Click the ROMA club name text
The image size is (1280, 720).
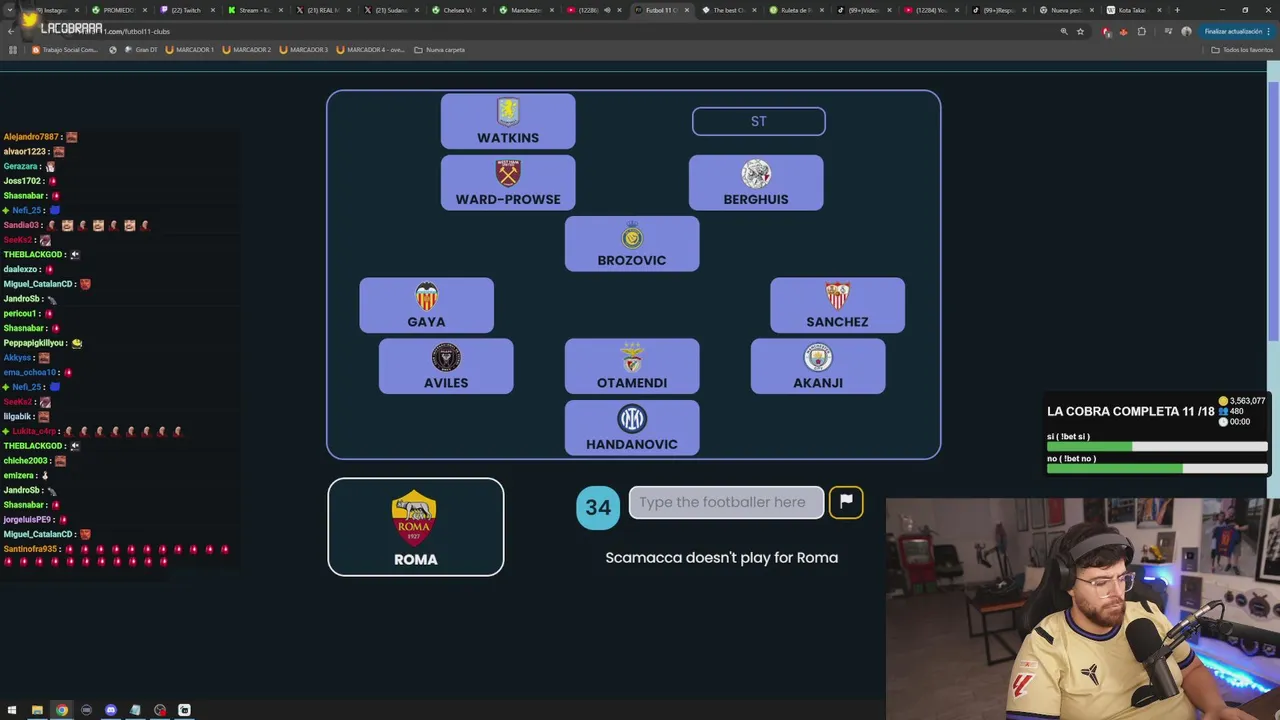tap(416, 560)
